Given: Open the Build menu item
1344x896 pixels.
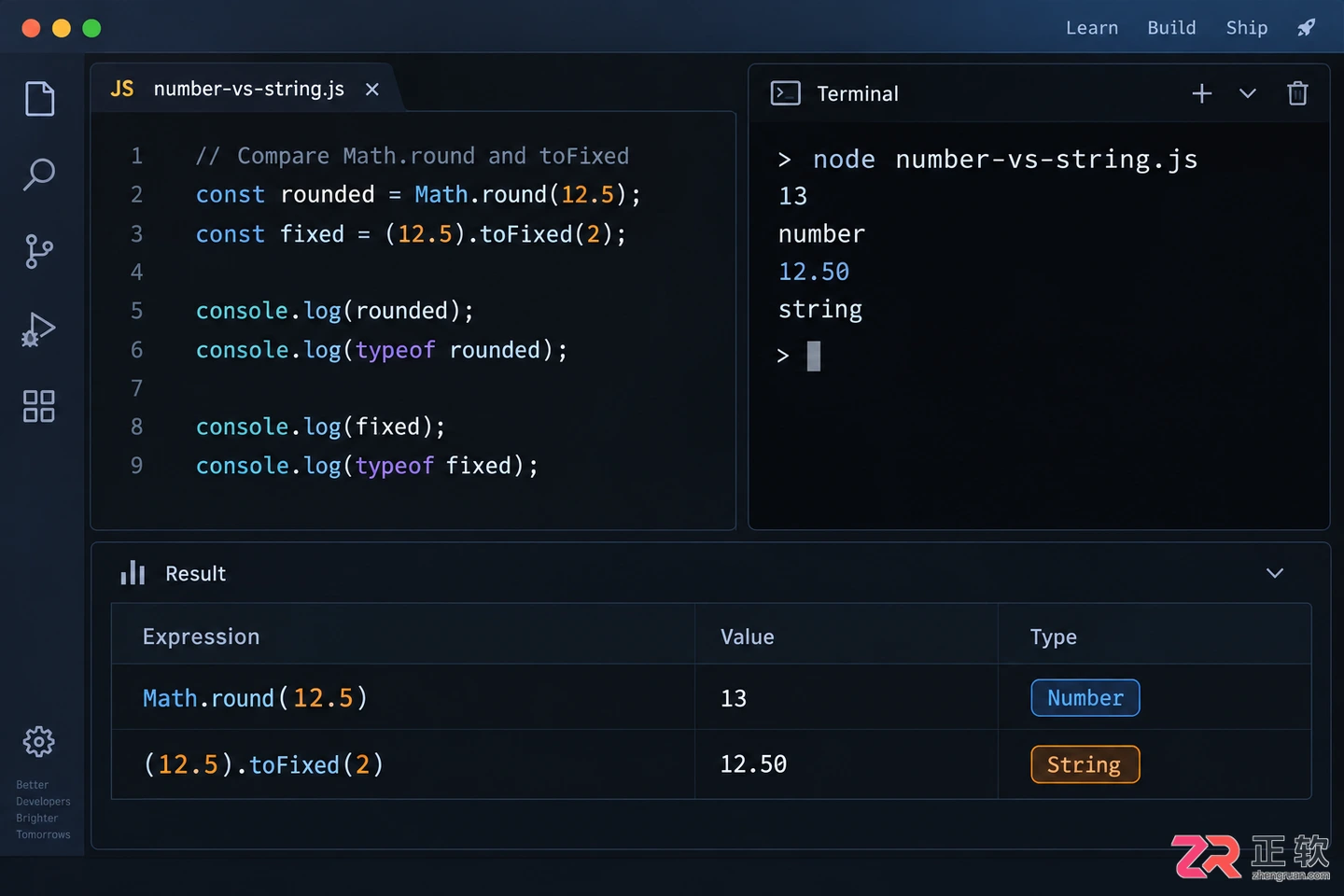Looking at the screenshot, I should 1171,28.
